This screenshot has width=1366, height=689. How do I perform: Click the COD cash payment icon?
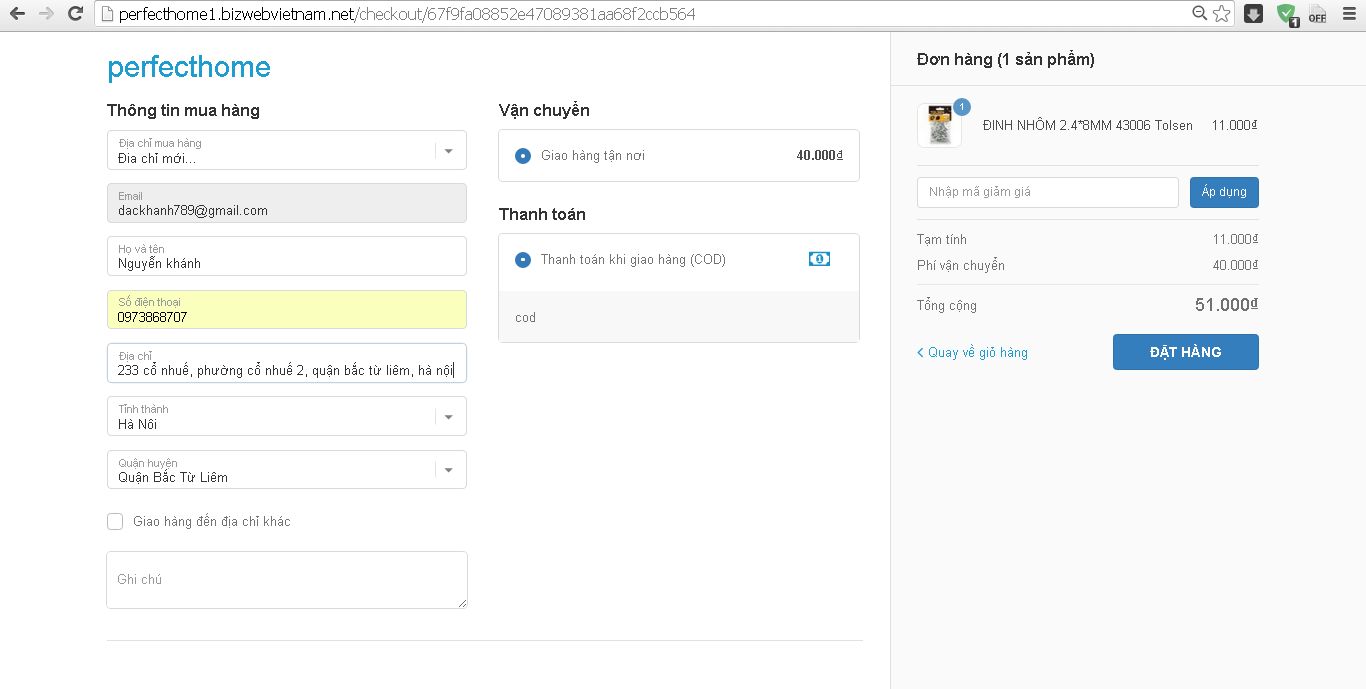click(x=819, y=259)
